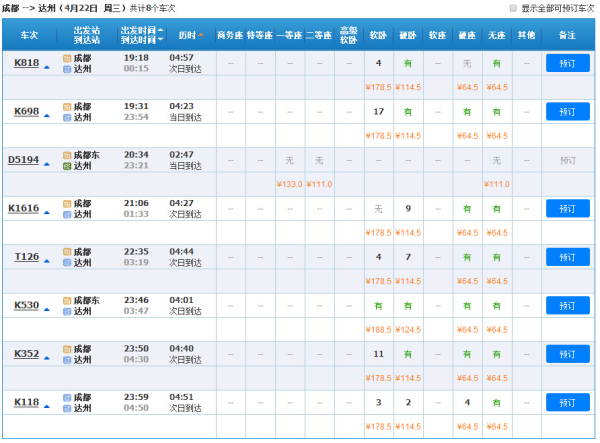
Task: Open the K1616 train number link
Action: point(23,208)
